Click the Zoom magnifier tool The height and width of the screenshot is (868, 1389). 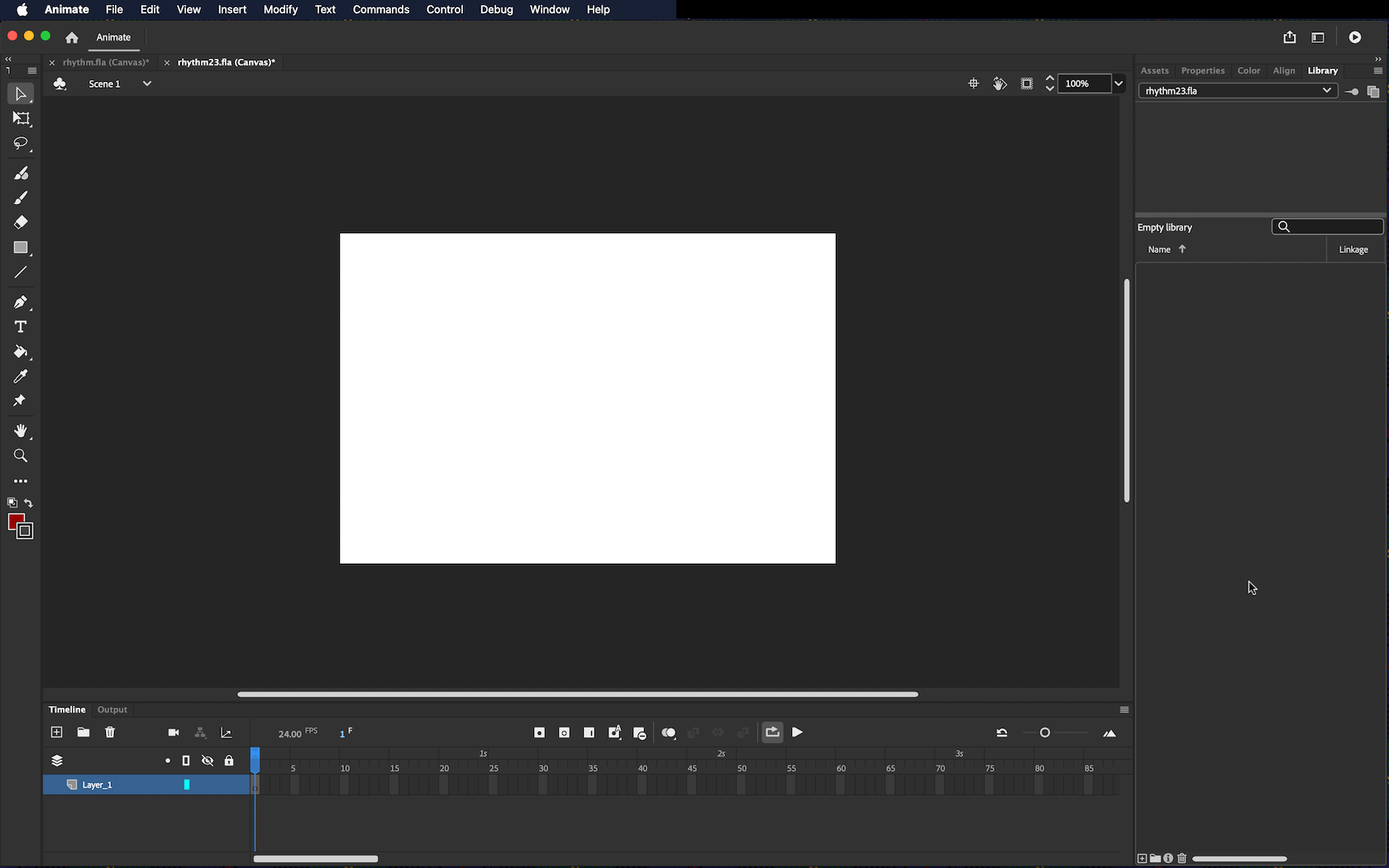point(21,456)
